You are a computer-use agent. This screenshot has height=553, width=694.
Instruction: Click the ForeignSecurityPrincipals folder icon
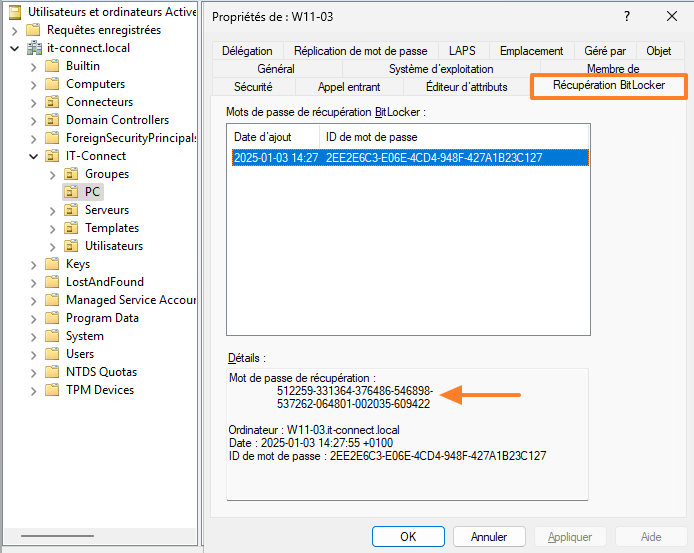tap(52, 138)
